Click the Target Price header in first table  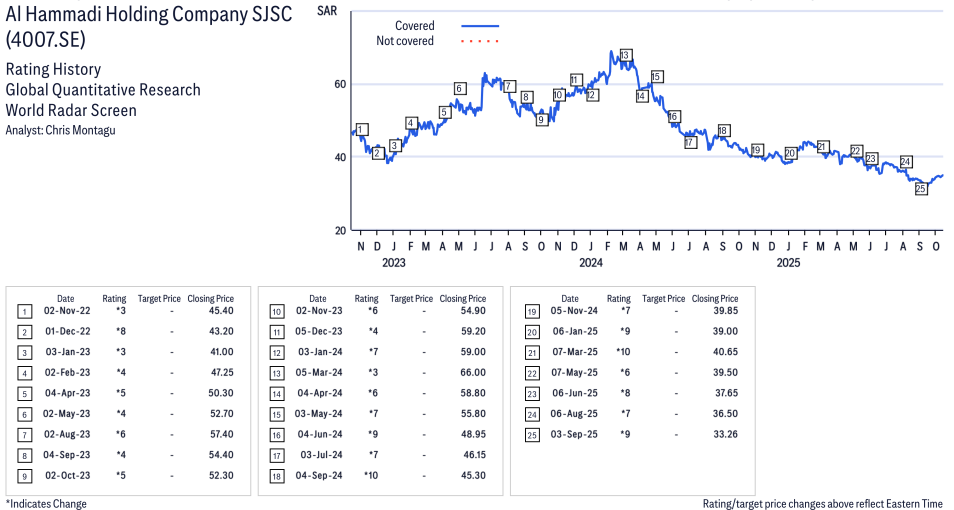(x=159, y=298)
